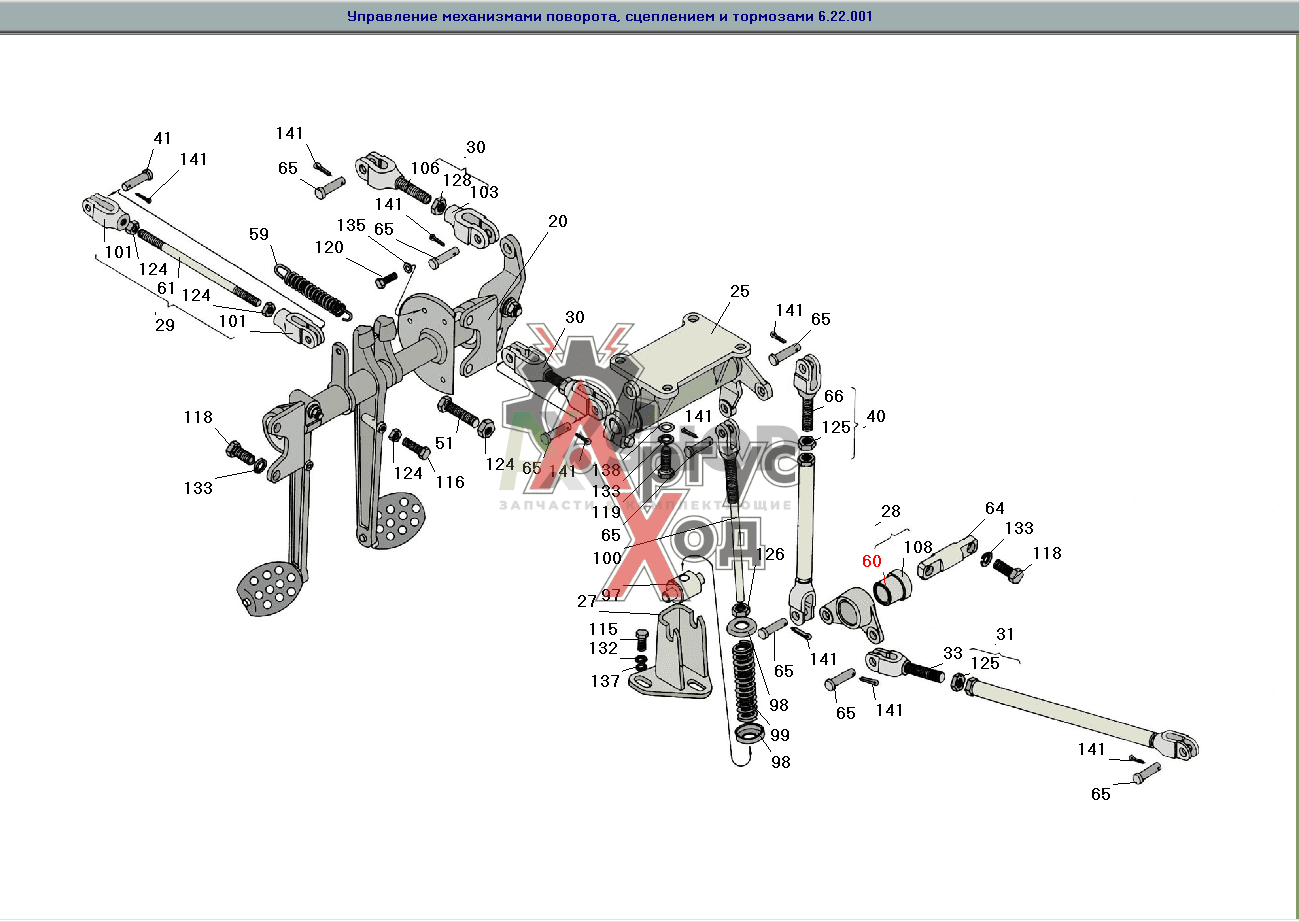Click callout number 135

click(351, 225)
